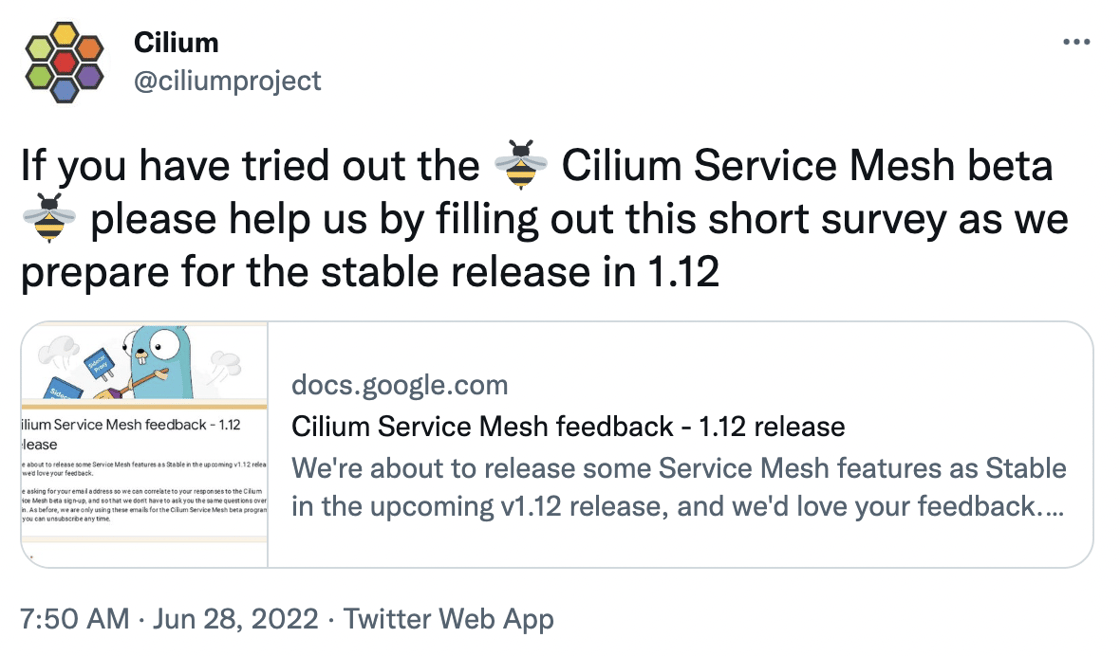Viewport: 1120px width, 656px height.
Task: Open the tweet's three-dot more menu
Action: (x=1075, y=43)
